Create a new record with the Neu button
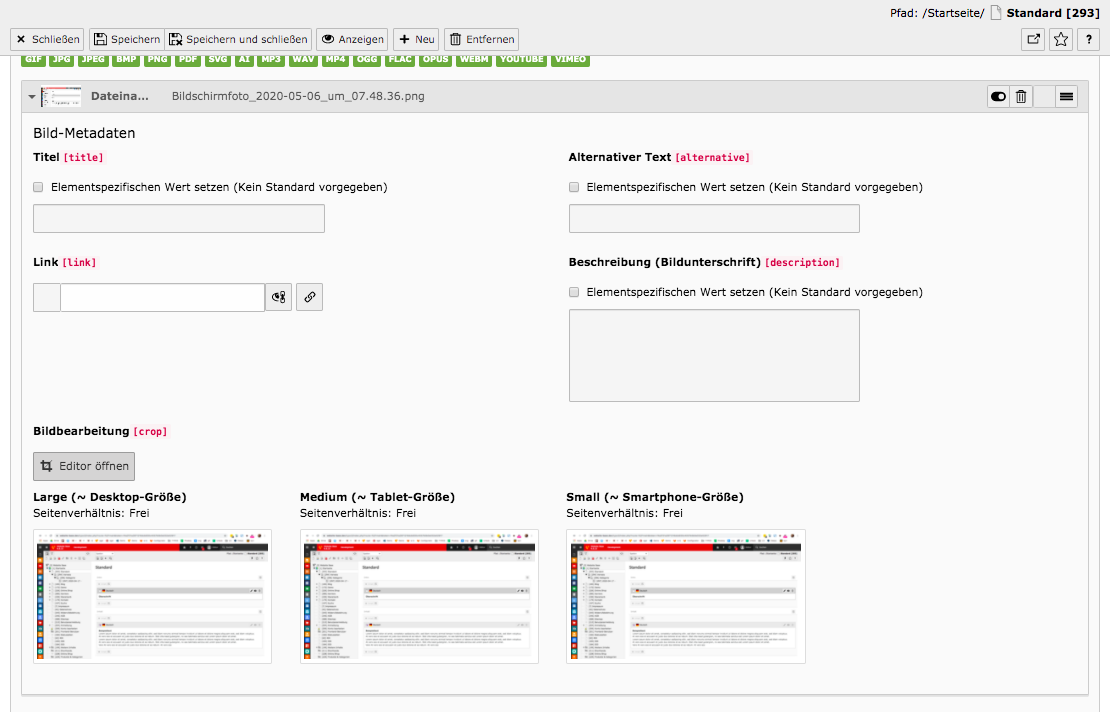 coord(415,39)
